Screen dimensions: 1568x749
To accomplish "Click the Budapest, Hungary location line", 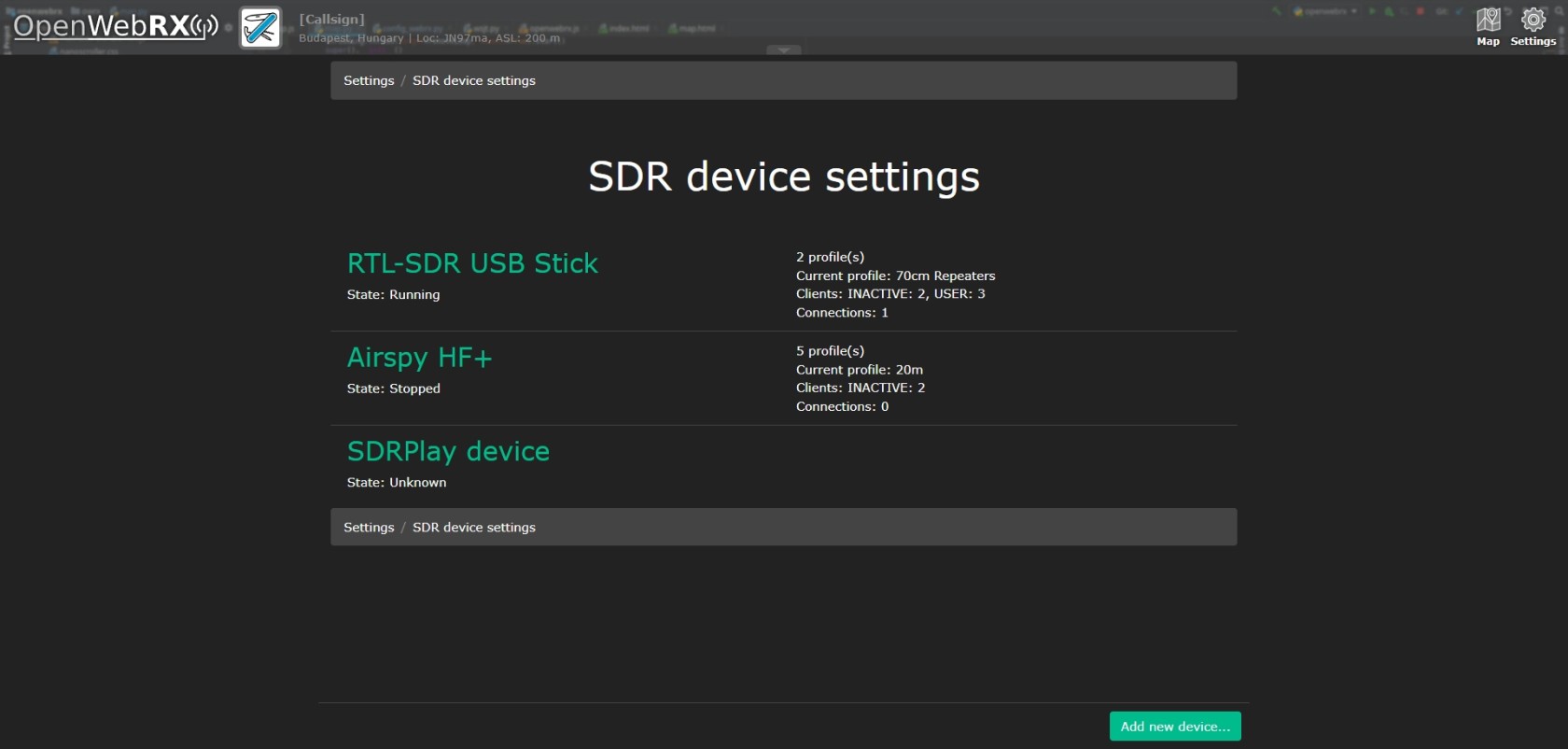I will tap(429, 38).
